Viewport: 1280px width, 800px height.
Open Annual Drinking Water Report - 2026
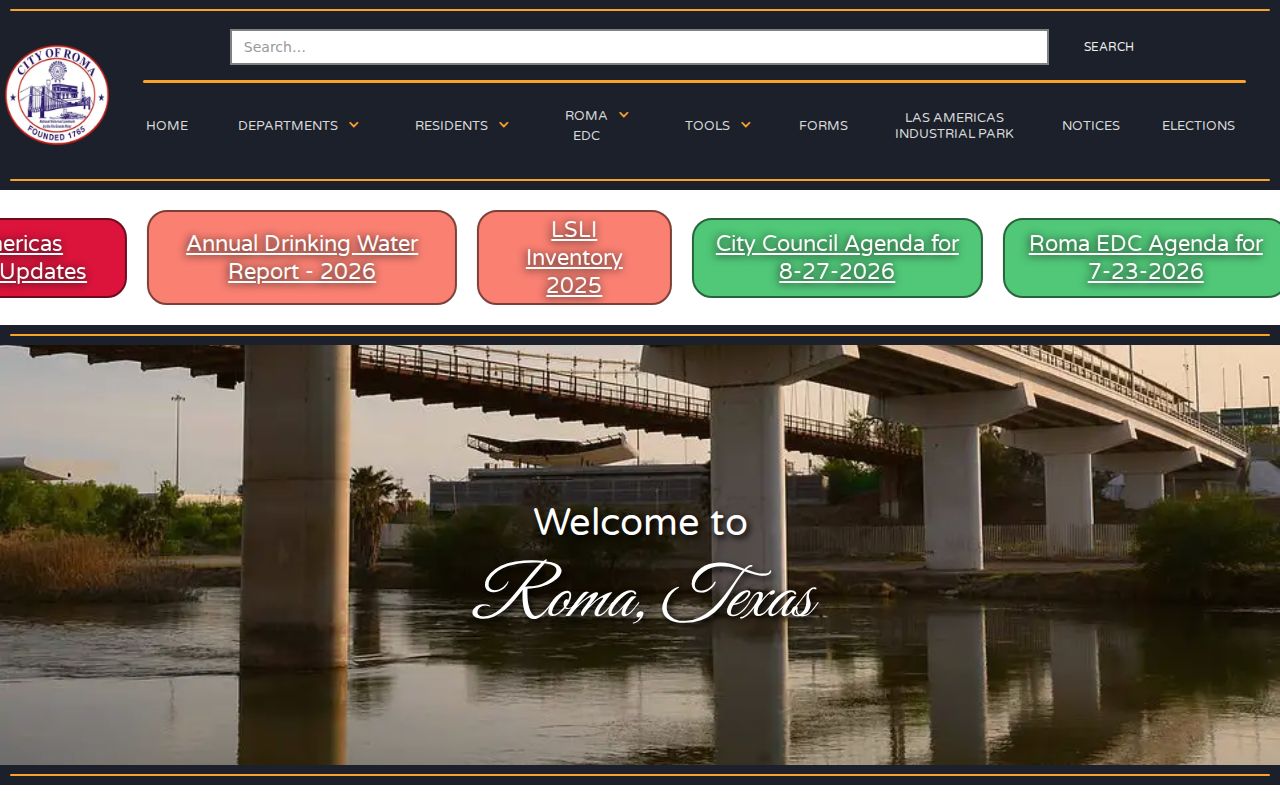[302, 258]
